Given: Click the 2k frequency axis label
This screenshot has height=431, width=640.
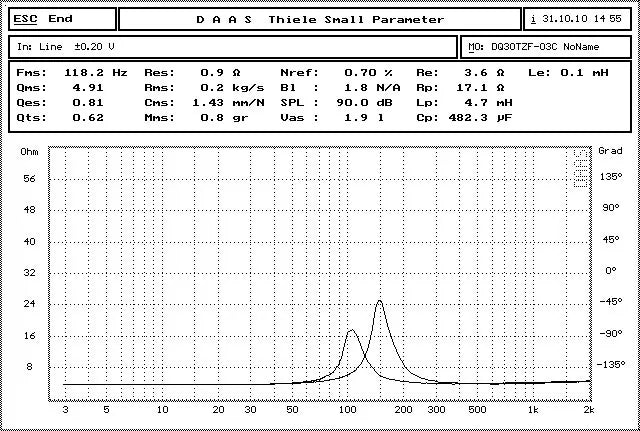Looking at the screenshot, I should [589, 410].
